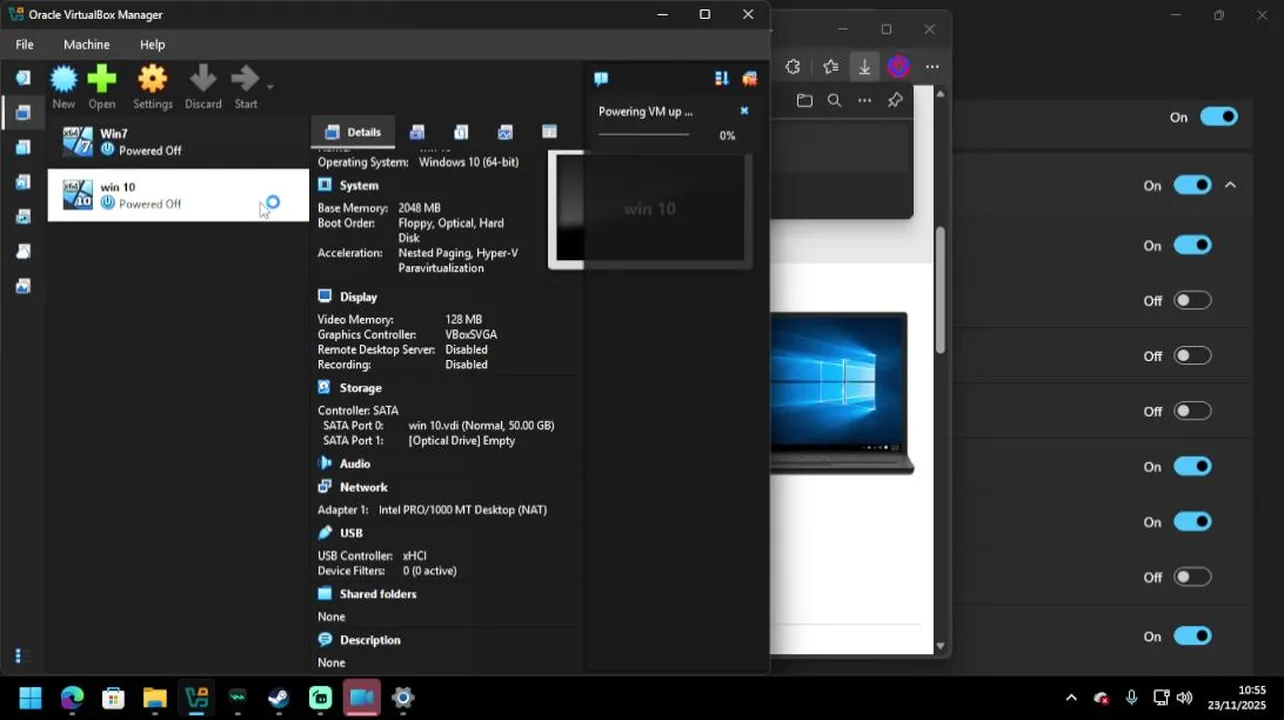Screen dimensions: 1284x720
Task: Click the USB section icon
Action: click(x=325, y=533)
